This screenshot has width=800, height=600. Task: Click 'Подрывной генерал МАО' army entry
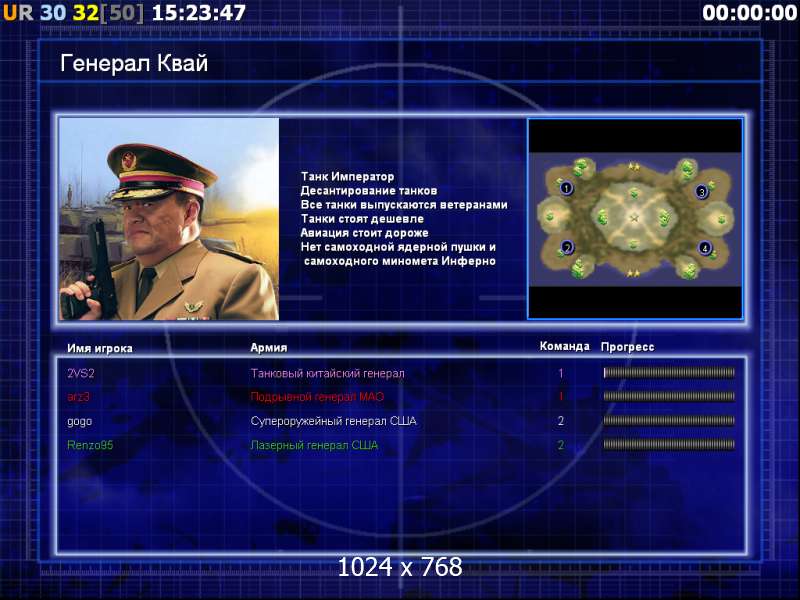(x=317, y=397)
